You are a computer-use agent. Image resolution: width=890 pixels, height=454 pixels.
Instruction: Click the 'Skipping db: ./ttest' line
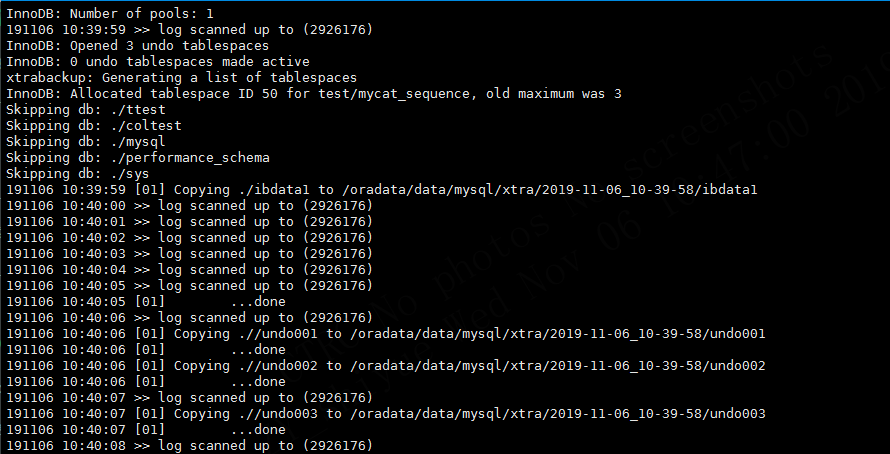point(86,109)
